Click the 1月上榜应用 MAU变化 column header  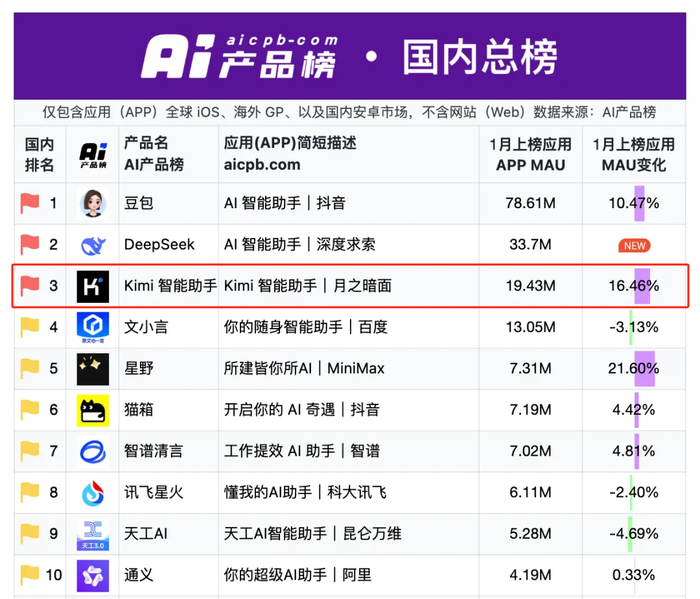point(633,154)
